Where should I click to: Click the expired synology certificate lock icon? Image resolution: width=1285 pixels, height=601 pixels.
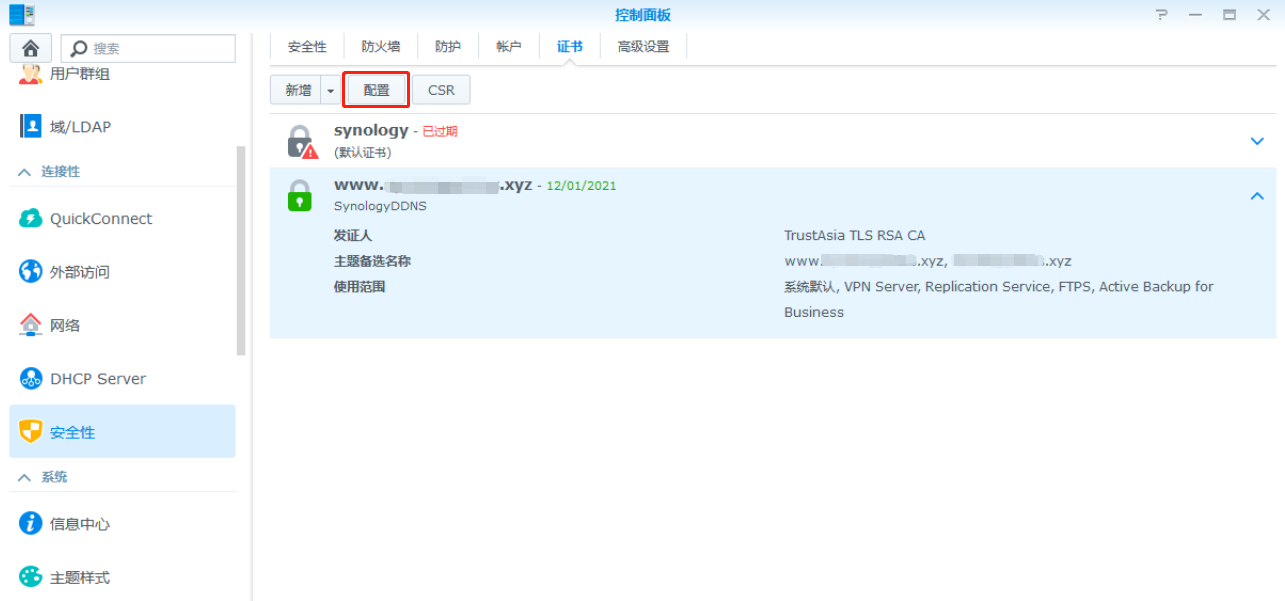tap(301, 141)
